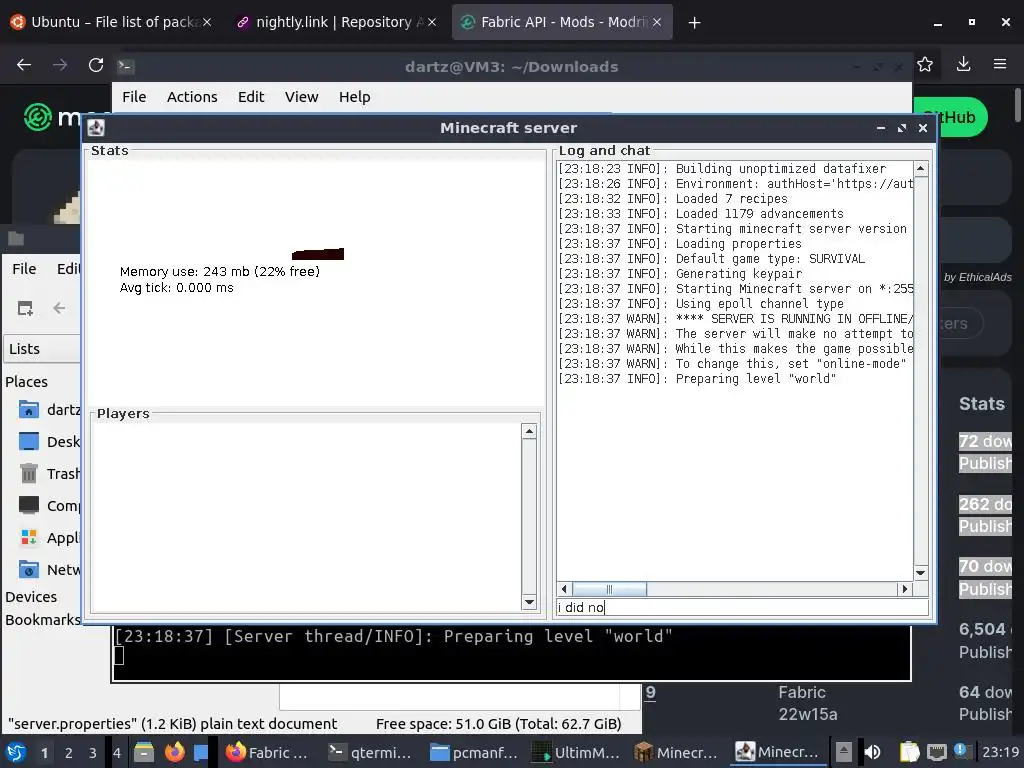Switch to the Ubuntu File list tab

click(111, 22)
